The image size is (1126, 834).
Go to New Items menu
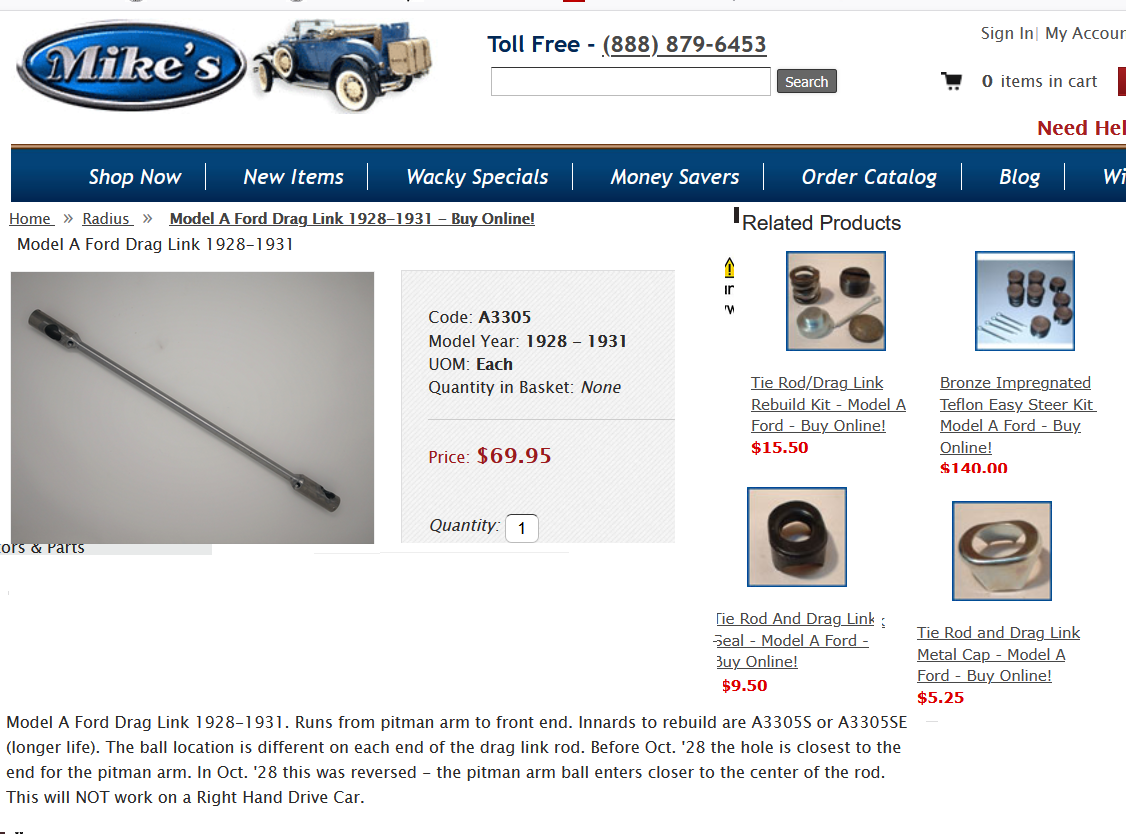click(293, 177)
